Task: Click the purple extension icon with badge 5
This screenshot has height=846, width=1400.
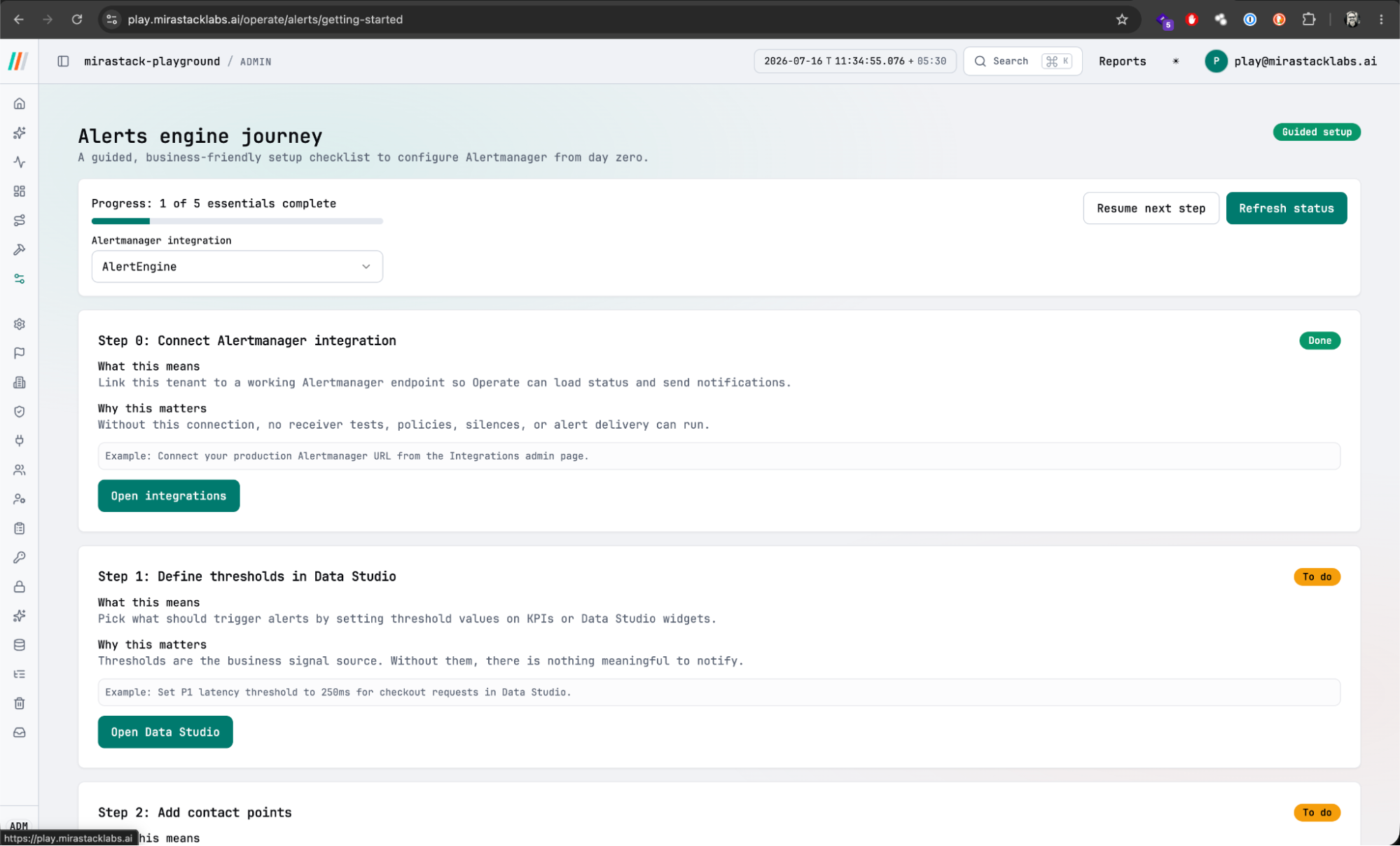Action: 1164,21
